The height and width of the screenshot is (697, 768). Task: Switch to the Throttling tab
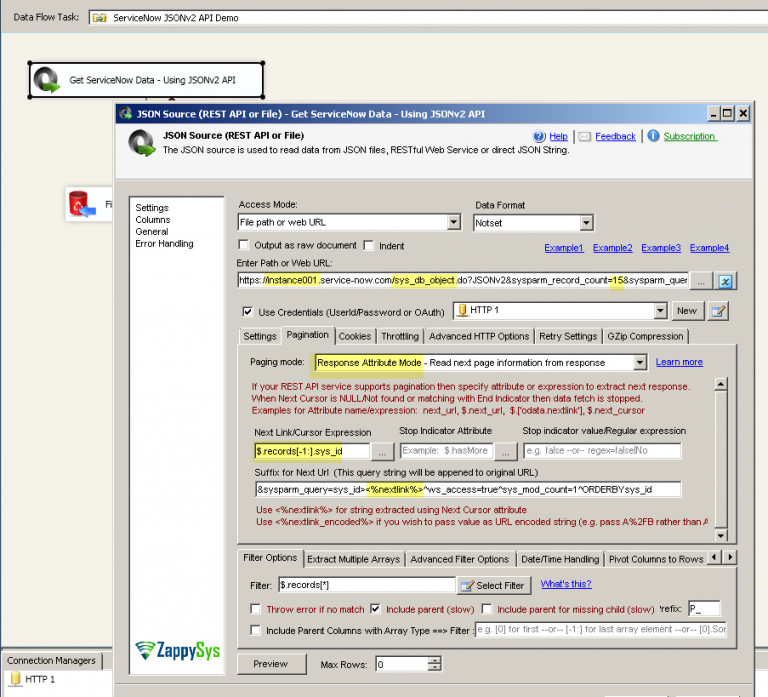click(400, 336)
